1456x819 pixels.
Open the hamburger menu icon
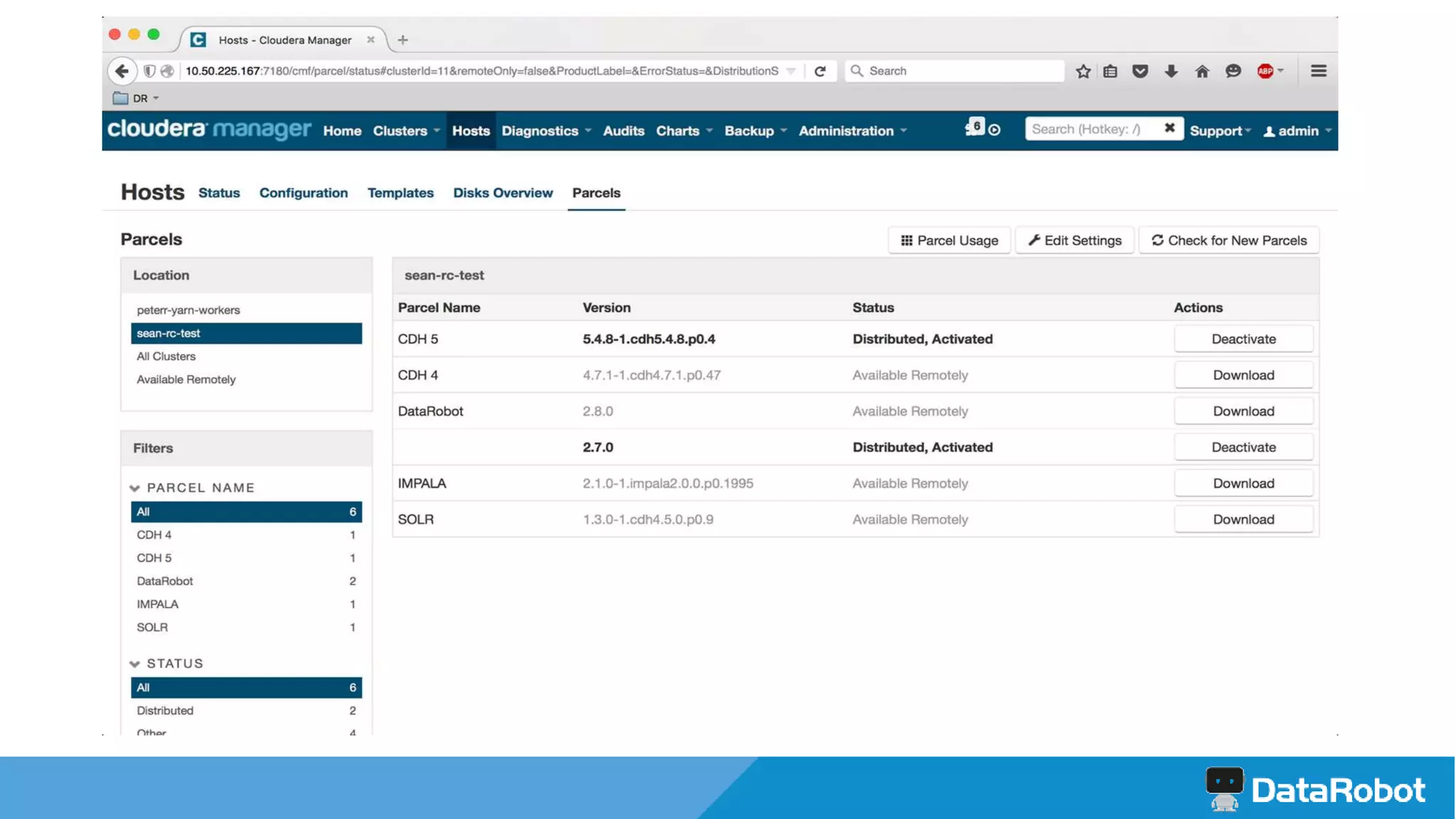pyautogui.click(x=1318, y=71)
